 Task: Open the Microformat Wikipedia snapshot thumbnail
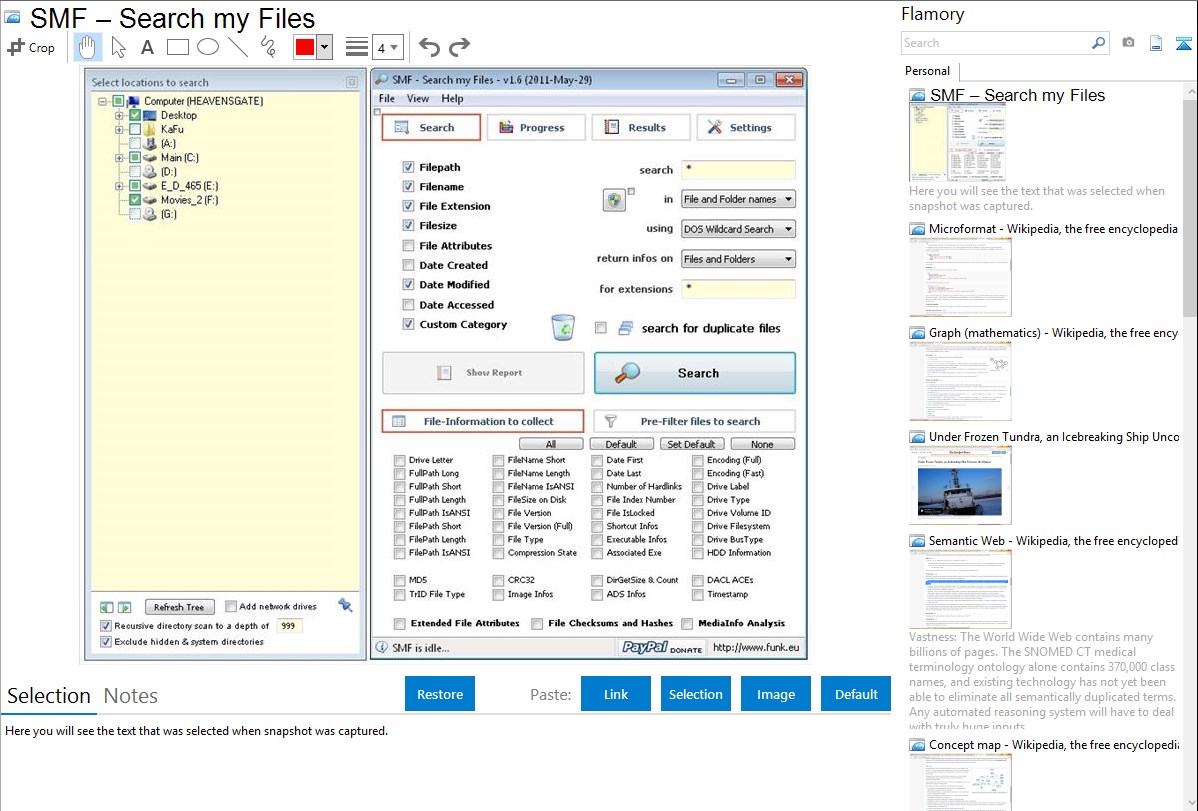[960, 277]
